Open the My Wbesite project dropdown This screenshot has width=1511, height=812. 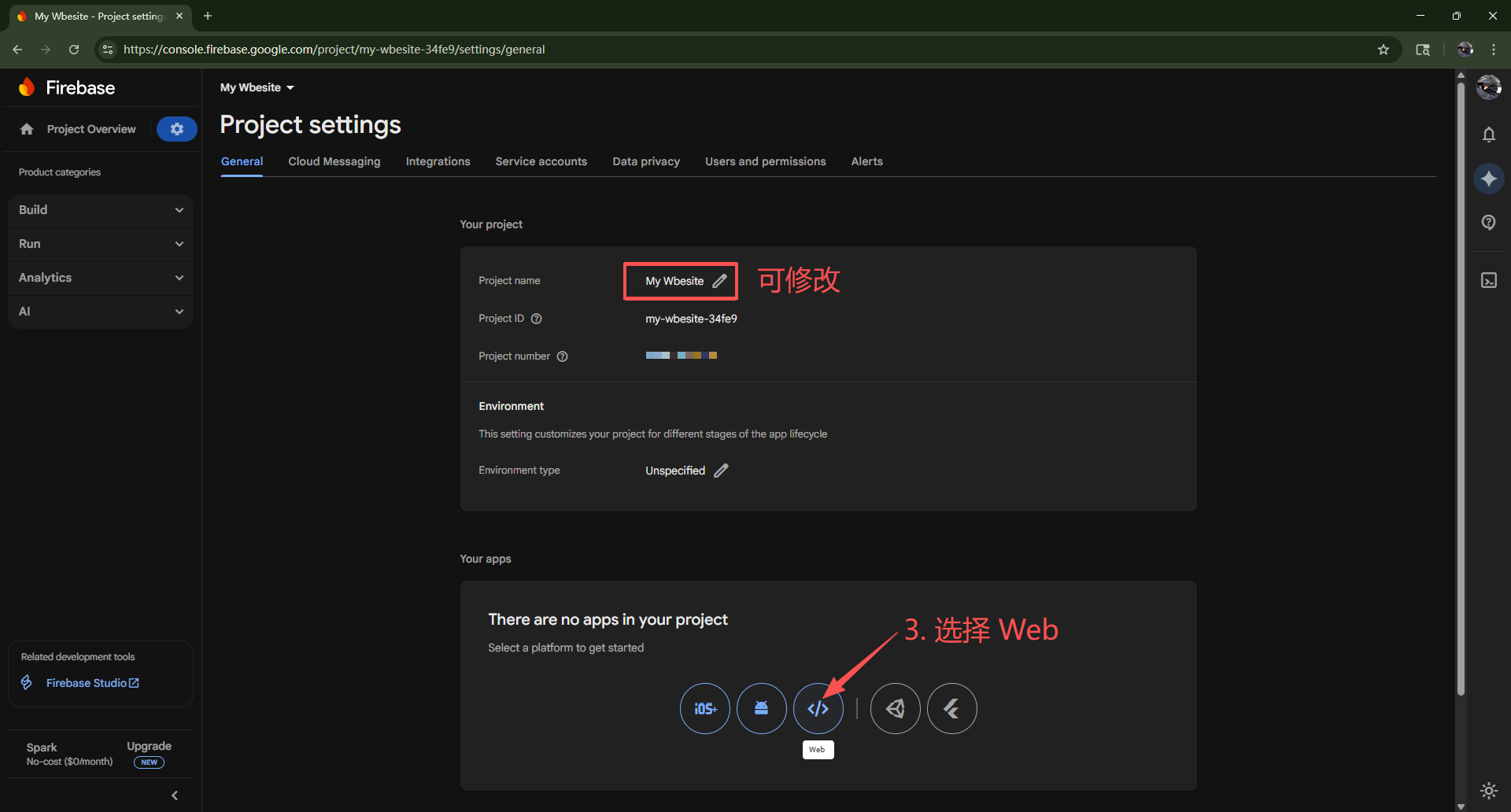tap(257, 87)
